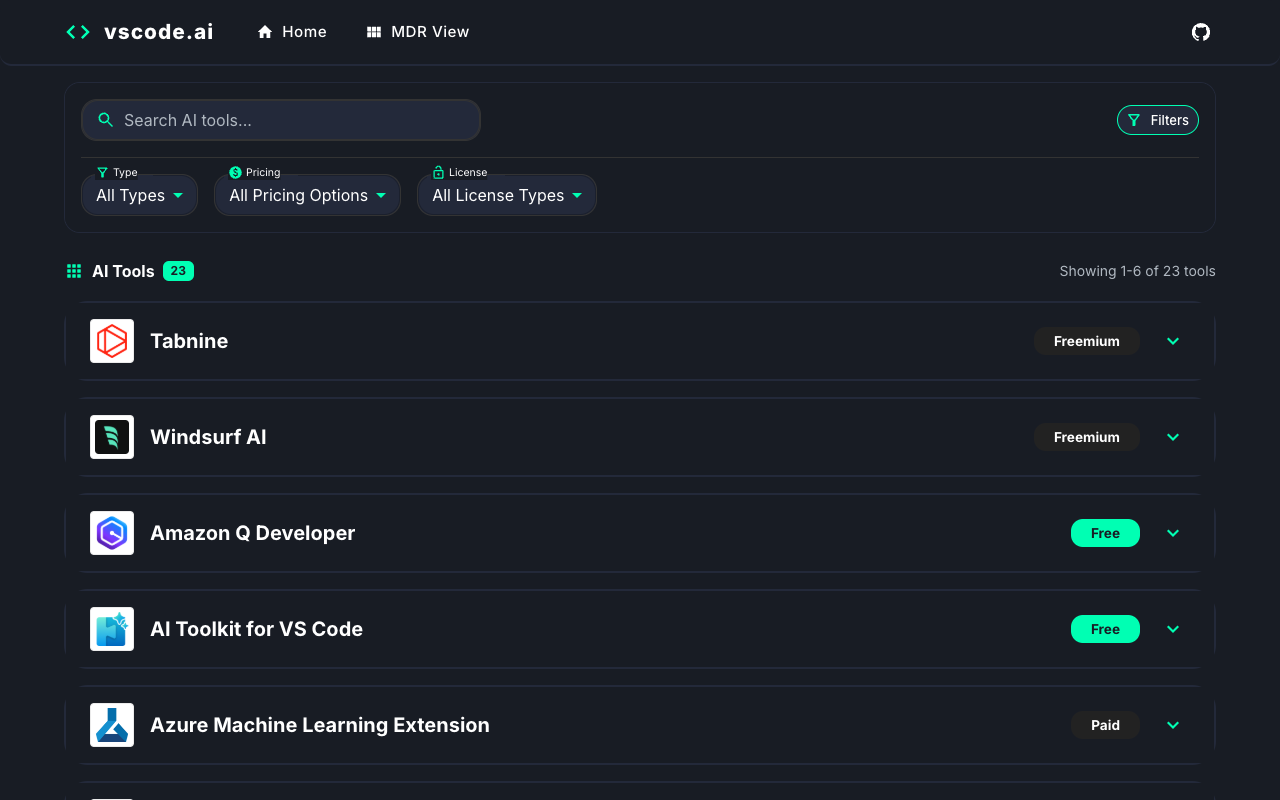Image resolution: width=1280 pixels, height=800 pixels.
Task: Expand the Tabnine row chevron
Action: (x=1173, y=341)
